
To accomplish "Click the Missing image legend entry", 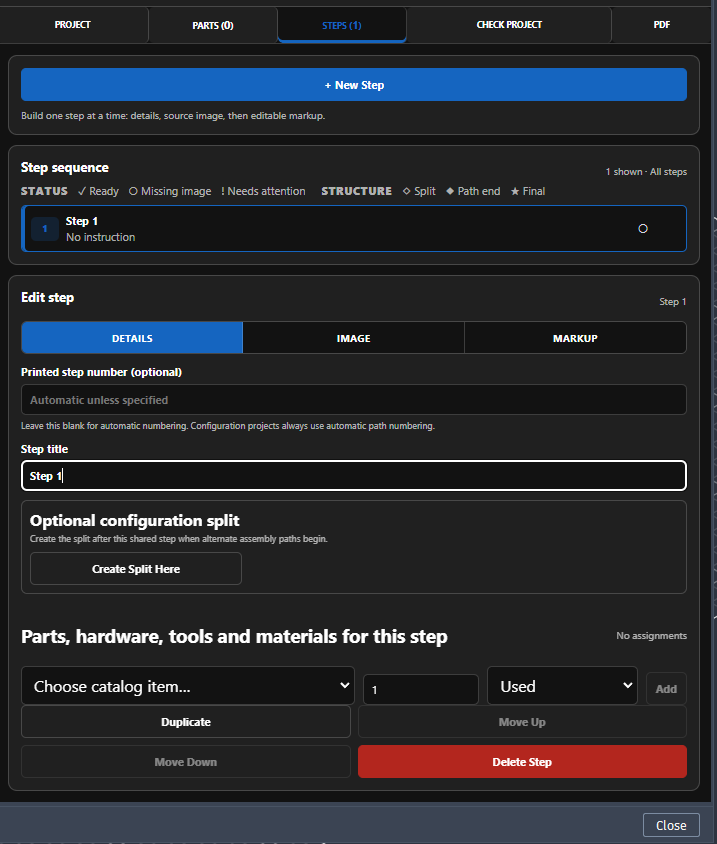I will pyautogui.click(x=170, y=191).
